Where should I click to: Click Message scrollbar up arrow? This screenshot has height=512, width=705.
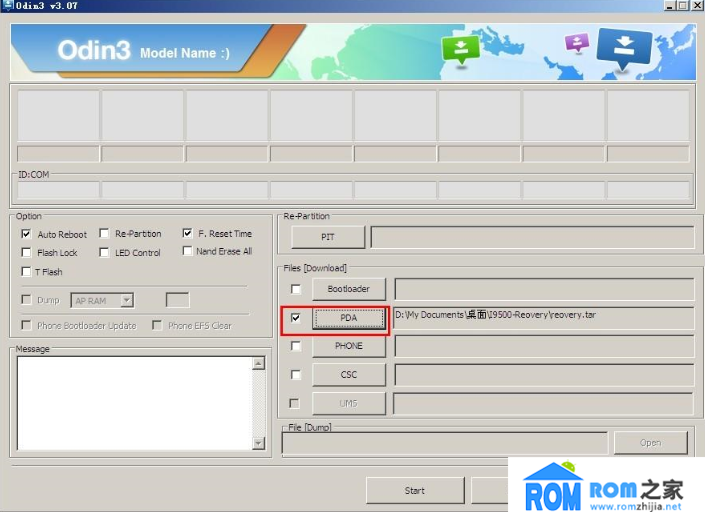click(259, 363)
